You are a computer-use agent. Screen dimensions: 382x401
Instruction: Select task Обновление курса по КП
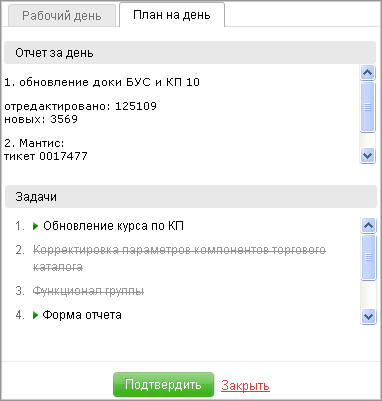[113, 226]
